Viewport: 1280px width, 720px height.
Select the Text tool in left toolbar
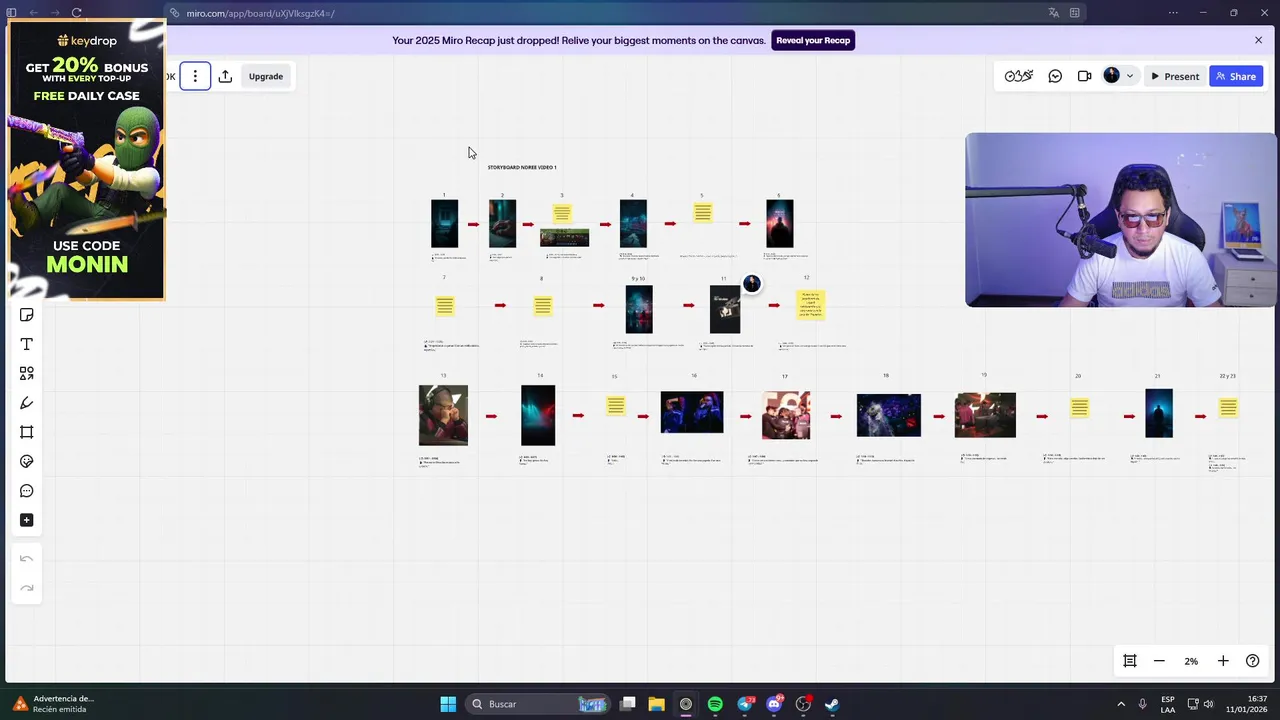27,344
